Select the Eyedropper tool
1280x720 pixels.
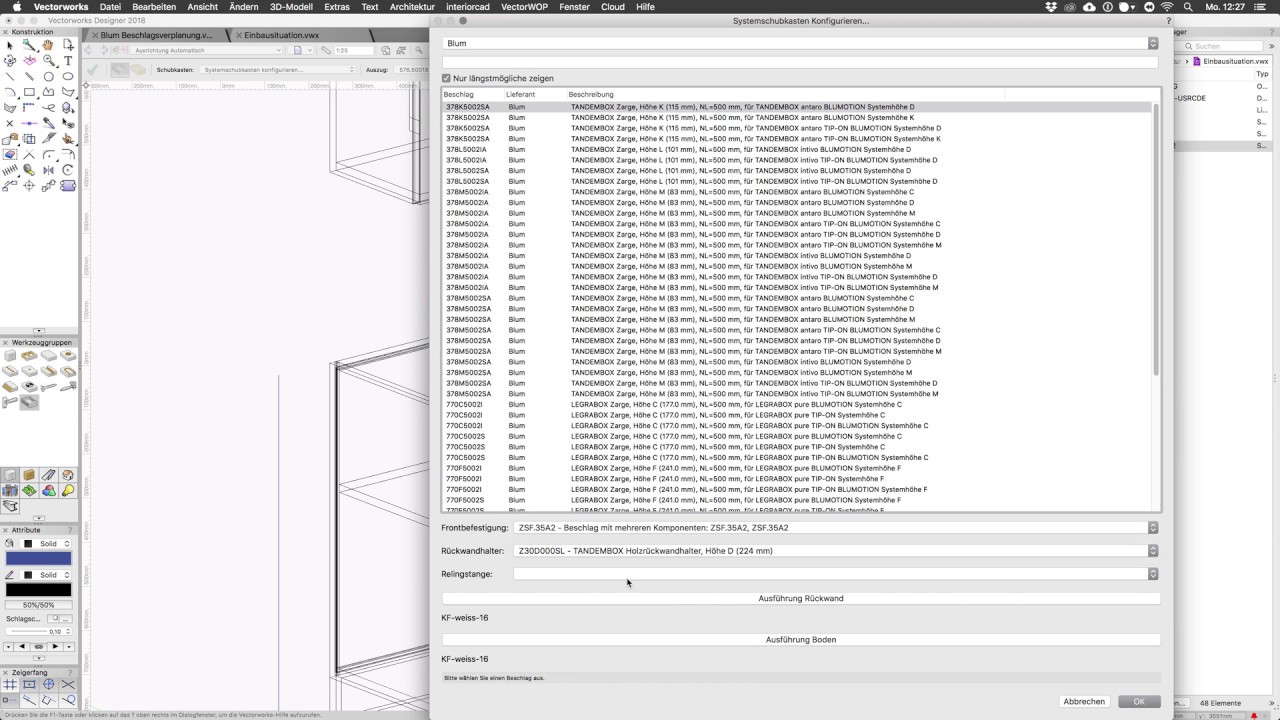coord(48,124)
